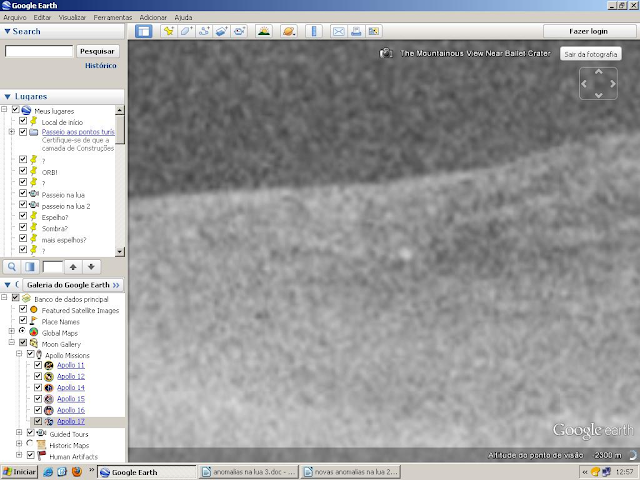Collapse the Lugares panel triangle
Screen dimensions: 640x480
pyautogui.click(x=7, y=97)
